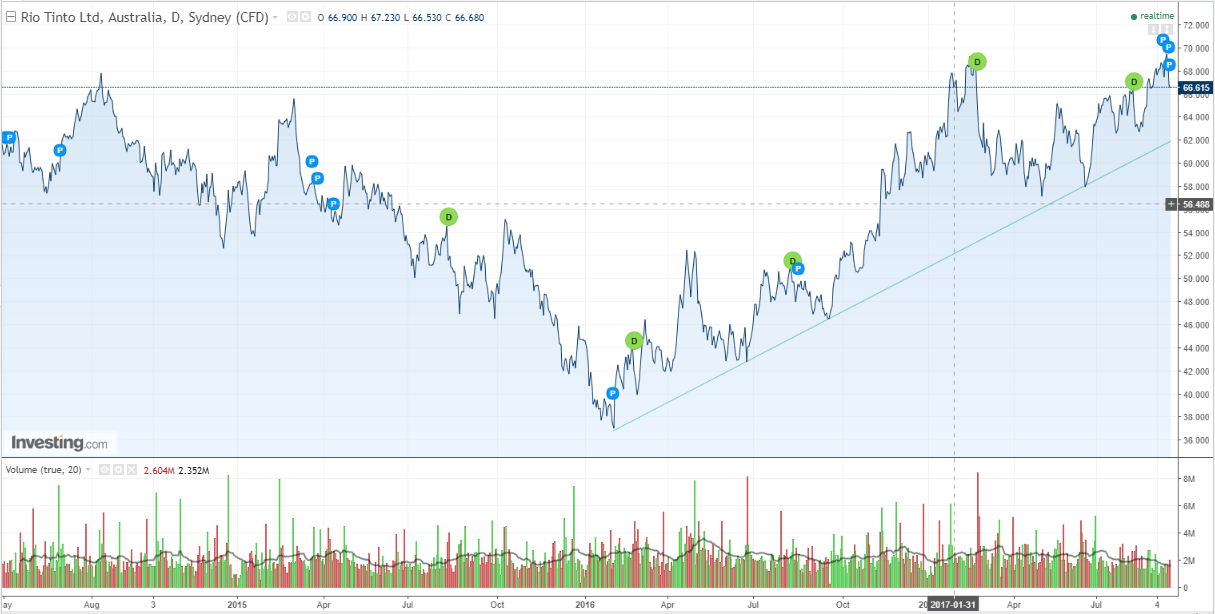Click the 2015 label on the time axis
This screenshot has height=614, width=1215.
click(x=237, y=605)
